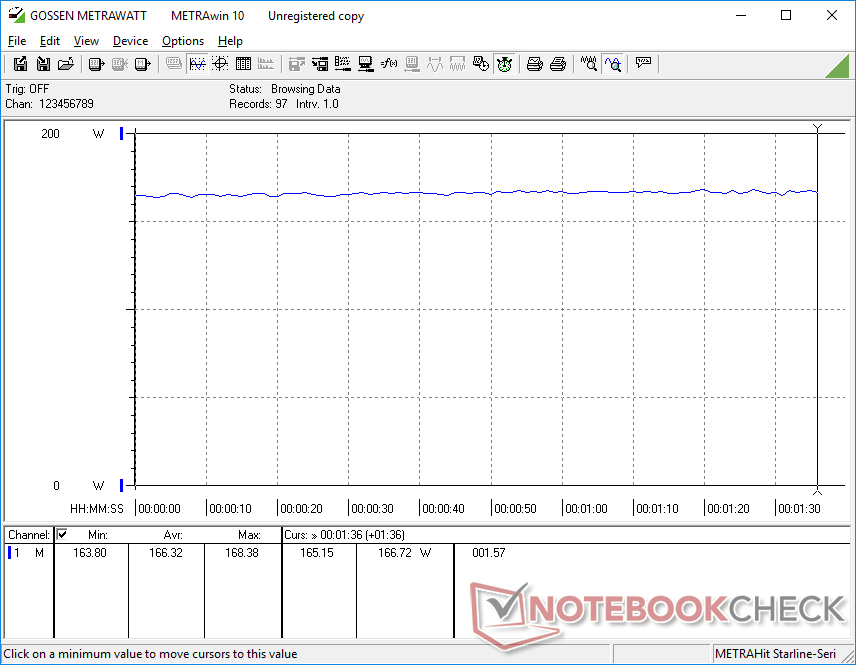
Task: Open the Edit menu
Action: [50, 41]
